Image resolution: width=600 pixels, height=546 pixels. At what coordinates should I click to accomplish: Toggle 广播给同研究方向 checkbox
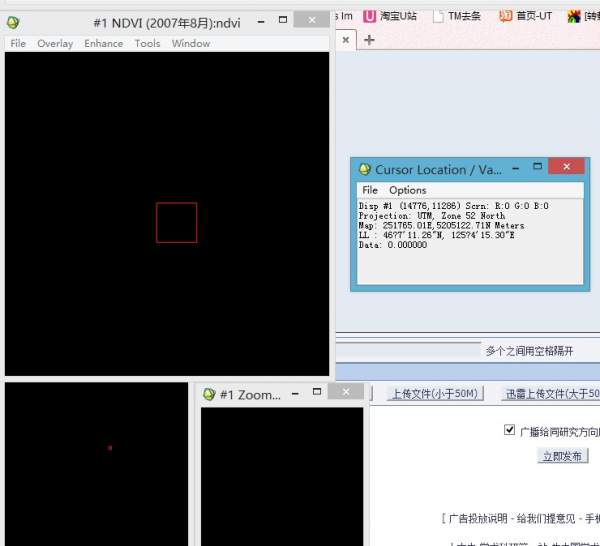coord(509,430)
